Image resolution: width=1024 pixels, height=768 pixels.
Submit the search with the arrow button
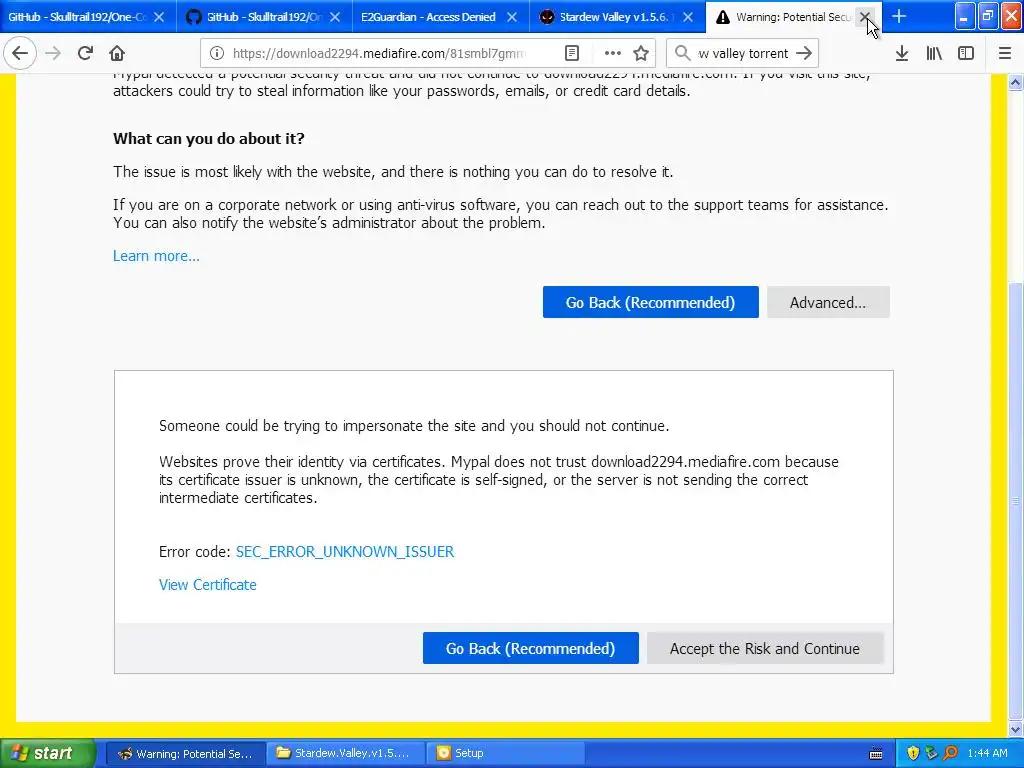coord(804,54)
